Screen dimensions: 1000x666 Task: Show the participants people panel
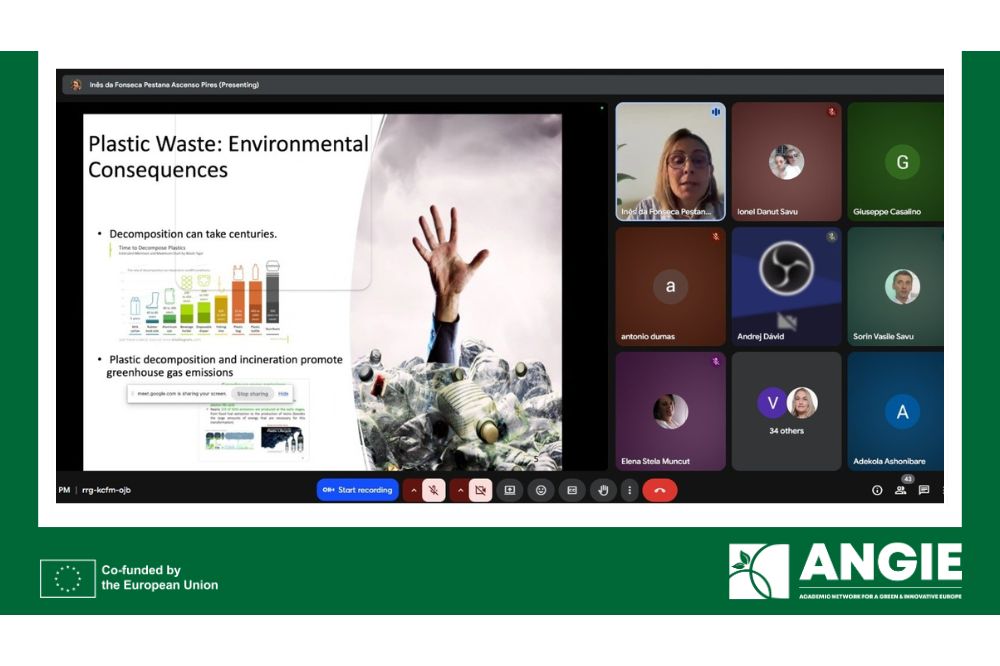pos(901,490)
